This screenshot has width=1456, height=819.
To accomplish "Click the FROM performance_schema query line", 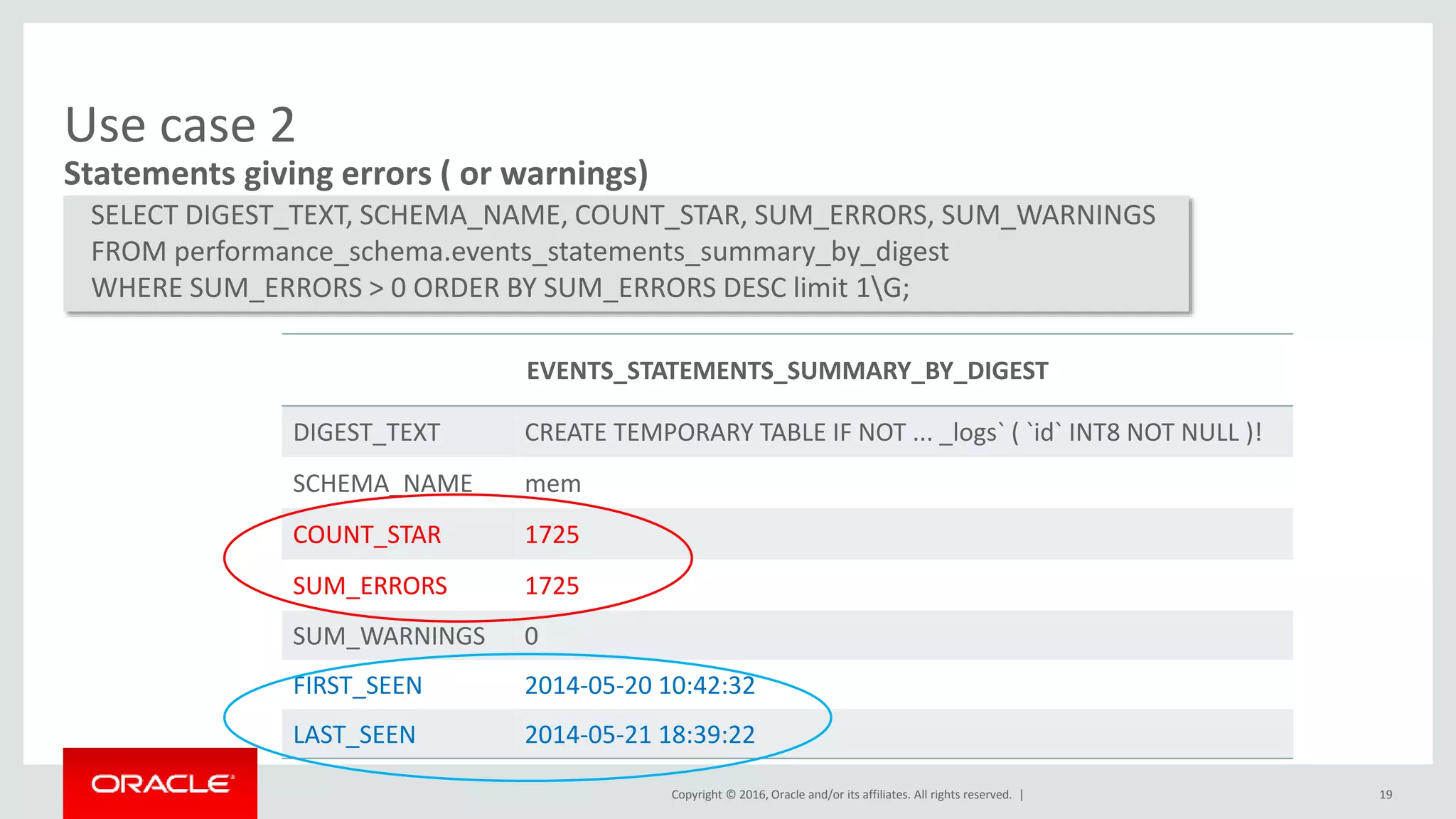I will click(520, 252).
